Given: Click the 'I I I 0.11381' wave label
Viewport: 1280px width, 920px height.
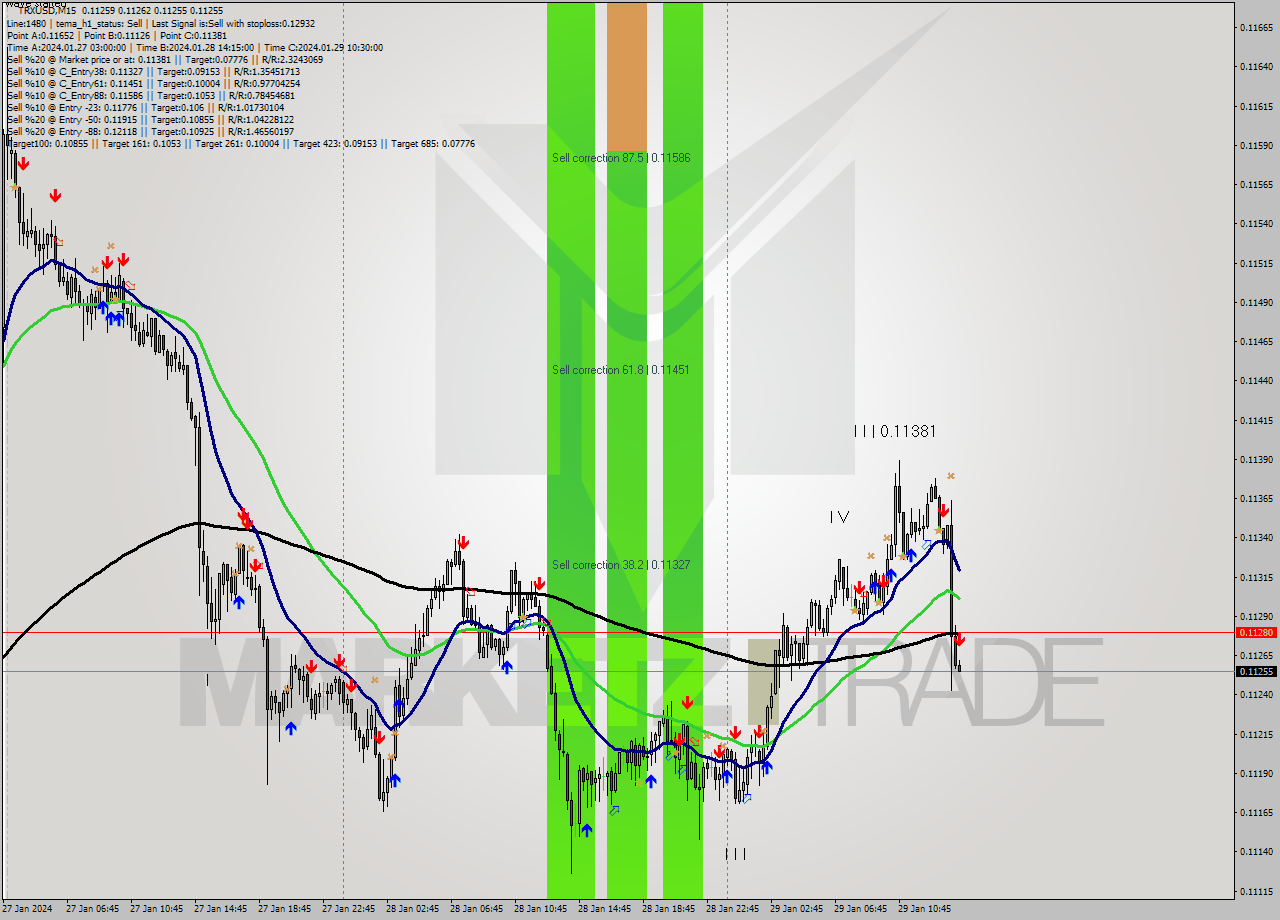Looking at the screenshot, I should (x=895, y=431).
